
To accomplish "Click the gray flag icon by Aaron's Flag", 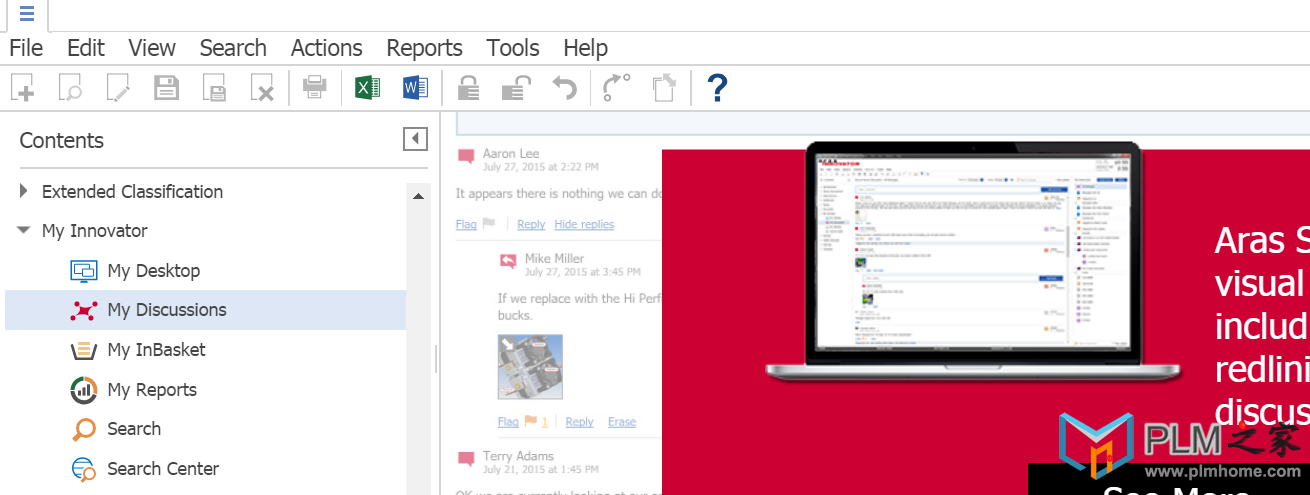I will click(x=489, y=224).
